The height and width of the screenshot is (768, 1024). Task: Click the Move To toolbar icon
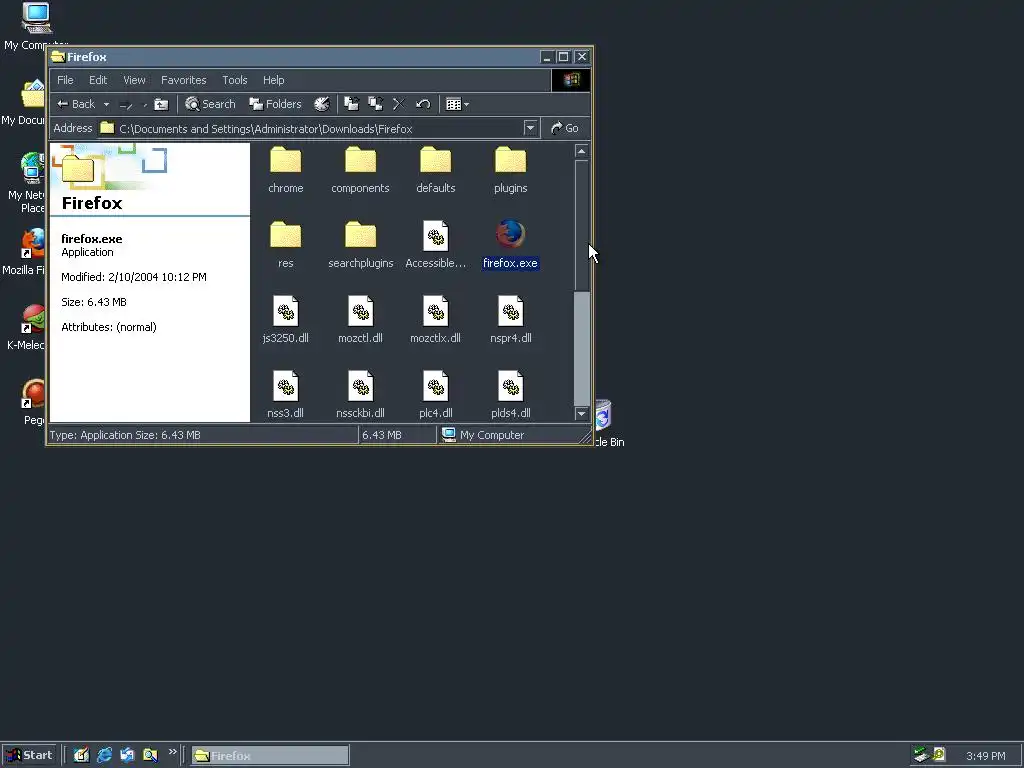[x=352, y=104]
